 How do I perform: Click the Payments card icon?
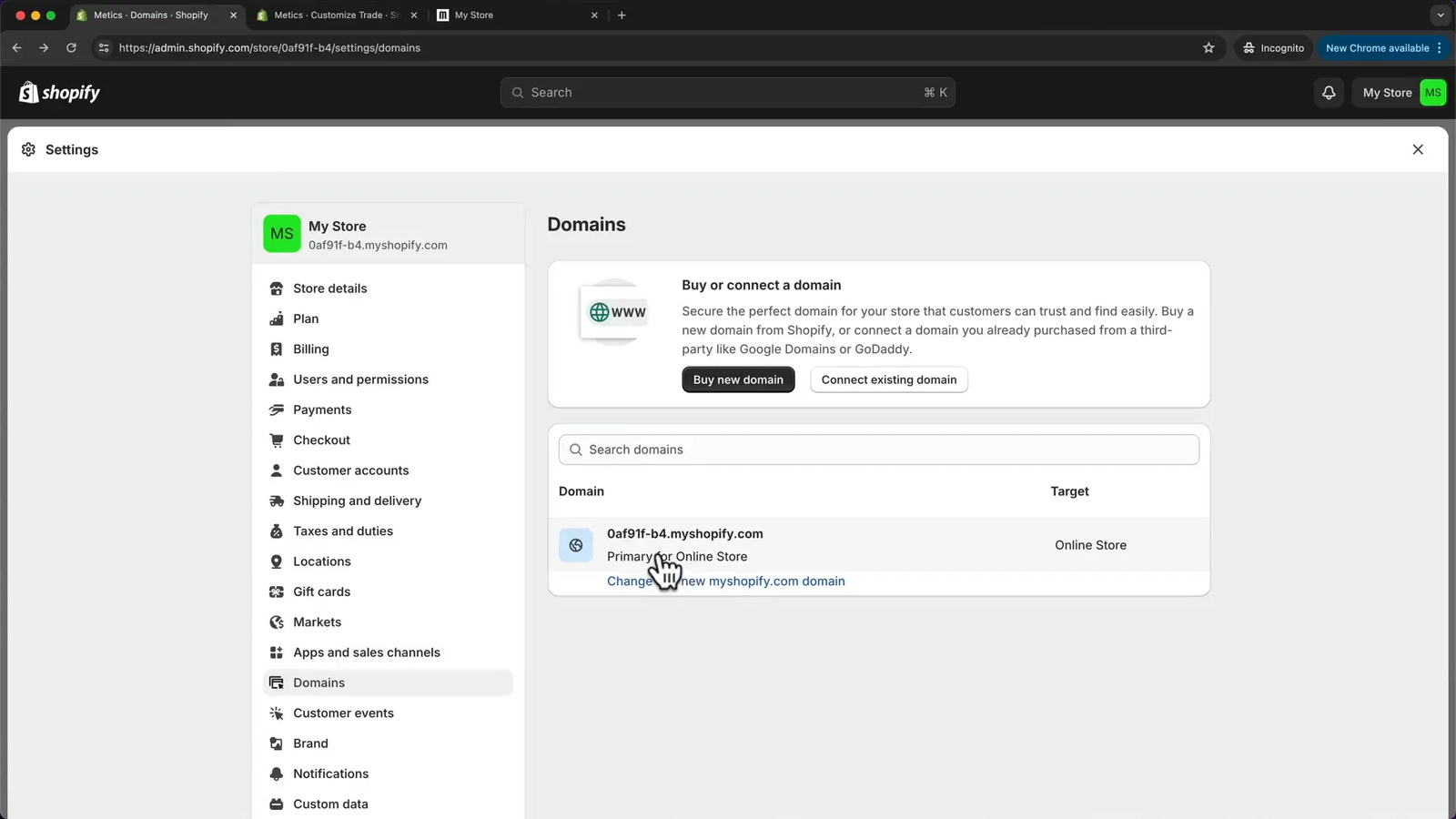277,409
